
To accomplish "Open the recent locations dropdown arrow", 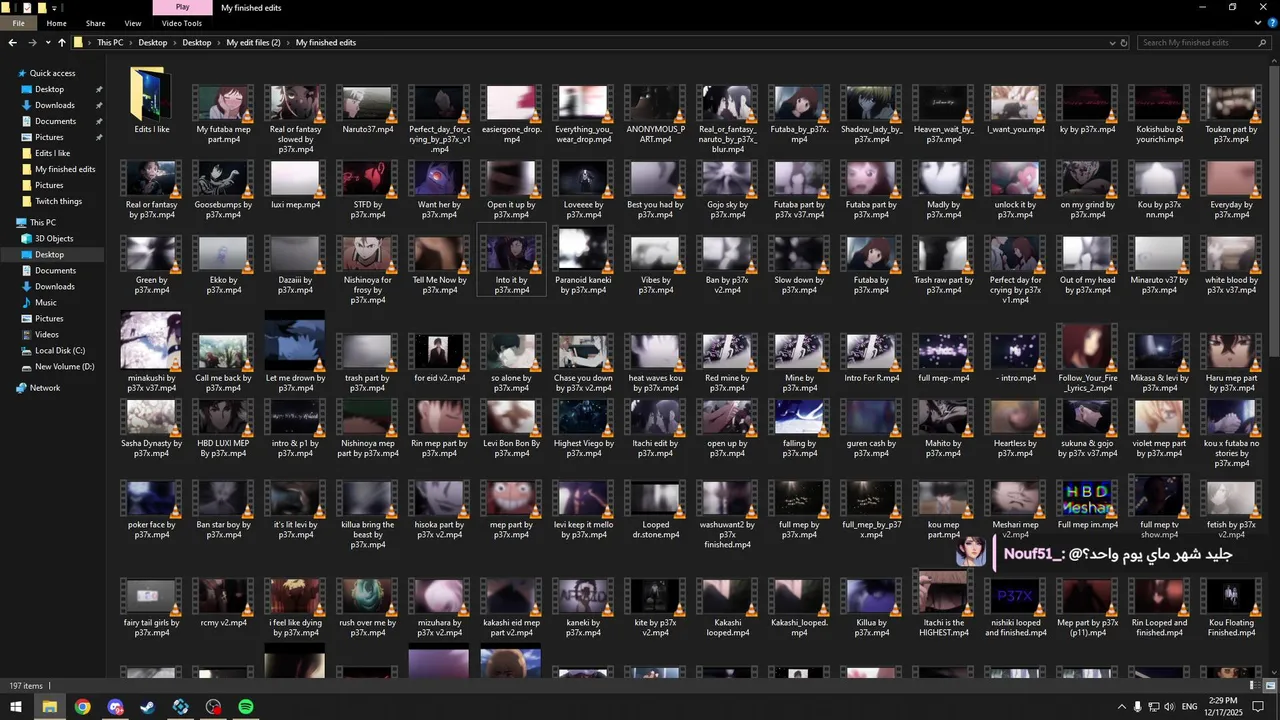I will [x=47, y=43].
